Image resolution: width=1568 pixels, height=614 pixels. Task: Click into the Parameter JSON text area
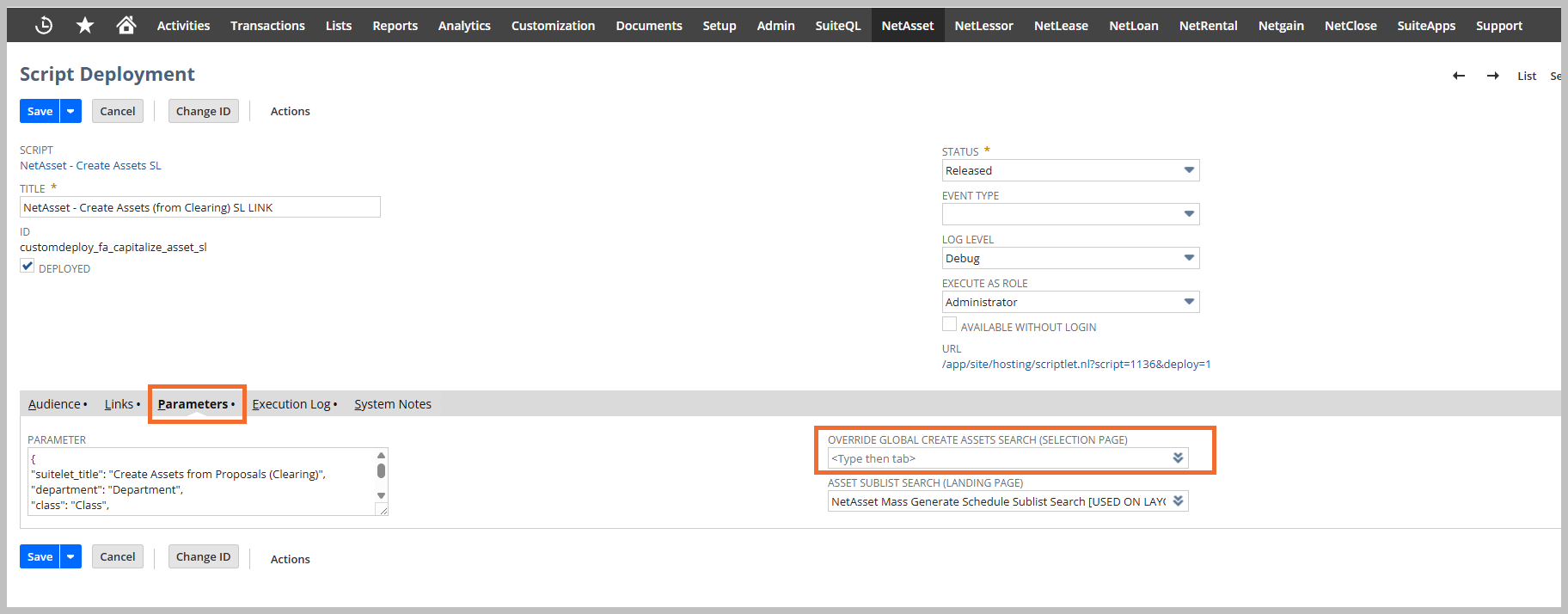pyautogui.click(x=201, y=482)
